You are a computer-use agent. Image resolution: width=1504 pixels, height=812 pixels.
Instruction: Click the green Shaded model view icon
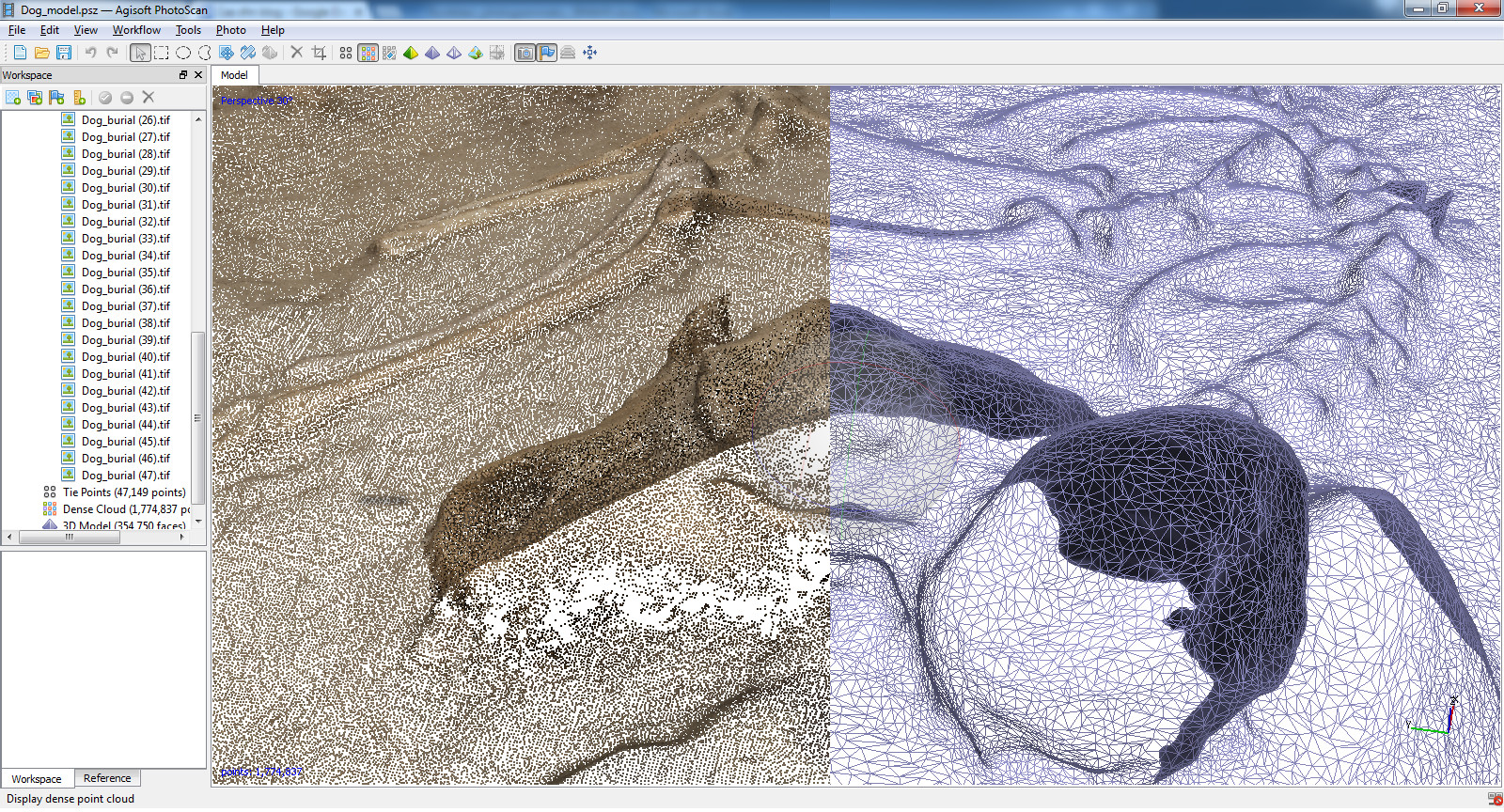tap(411, 53)
